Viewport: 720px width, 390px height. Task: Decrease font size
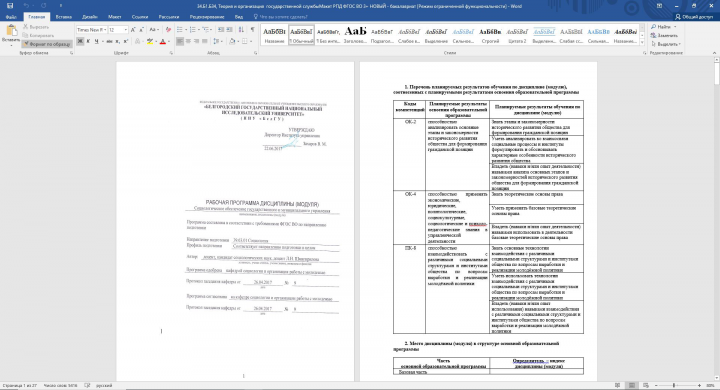click(141, 29)
